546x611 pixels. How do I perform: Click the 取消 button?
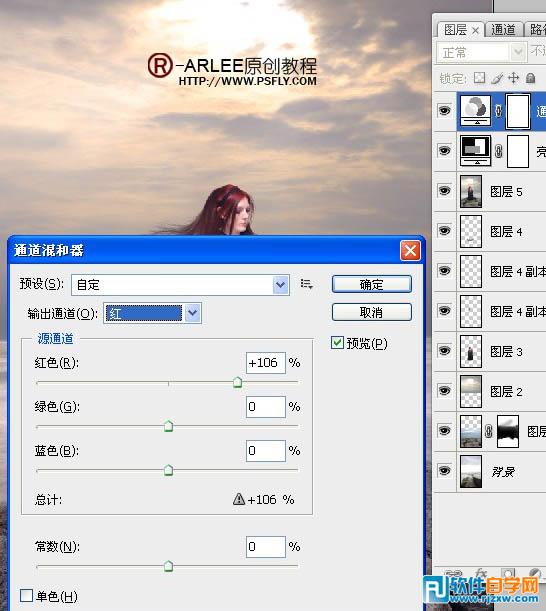pos(372,313)
